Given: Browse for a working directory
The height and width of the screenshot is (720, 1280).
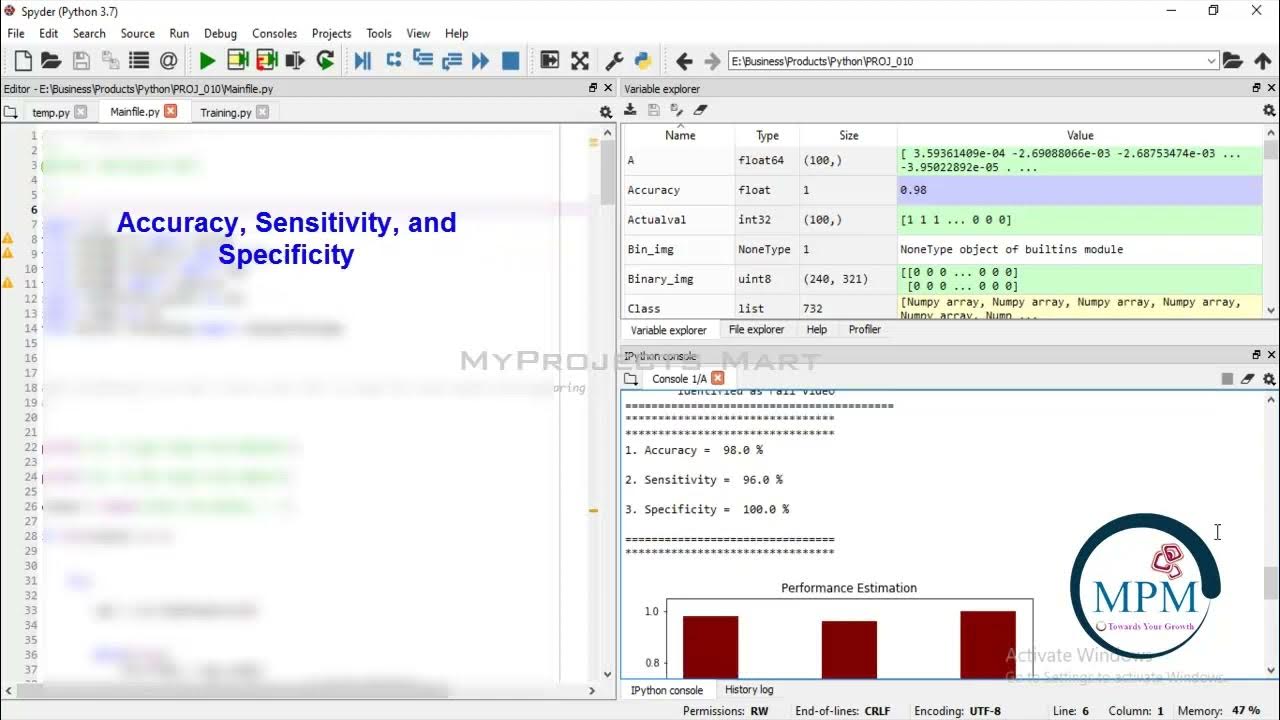Looking at the screenshot, I should 1232,61.
